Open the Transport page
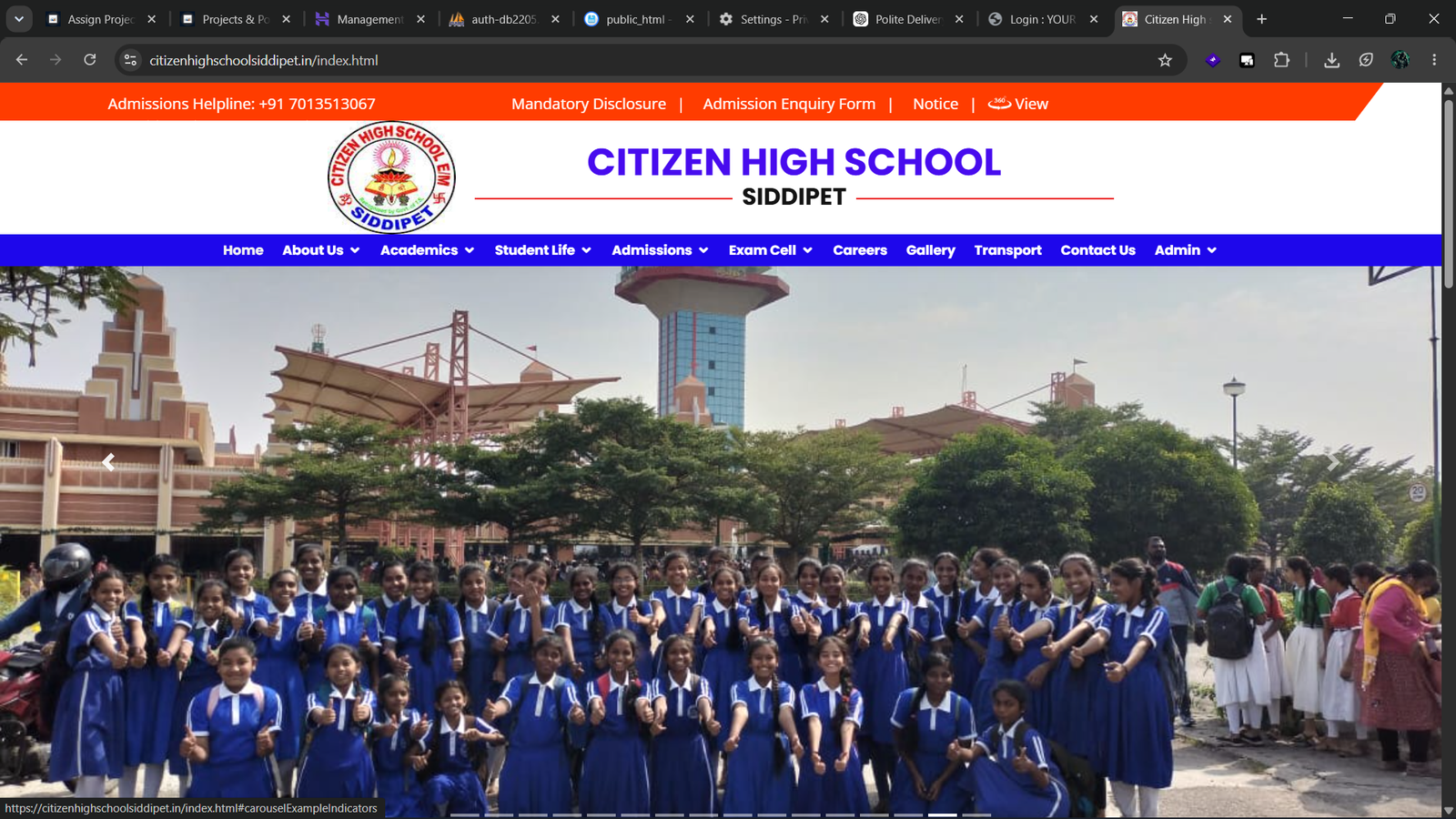Image resolution: width=1456 pixels, height=819 pixels. pos(1007,250)
